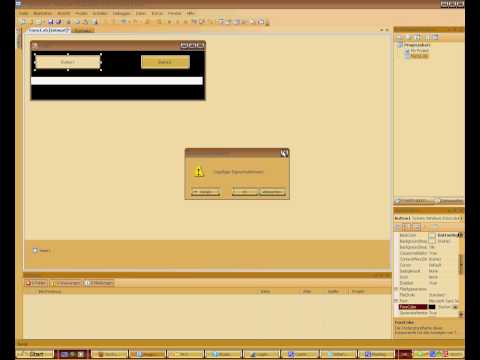Screen dimensions: 480x360
Task: Select Button2 on the form designer
Action: coord(165,62)
